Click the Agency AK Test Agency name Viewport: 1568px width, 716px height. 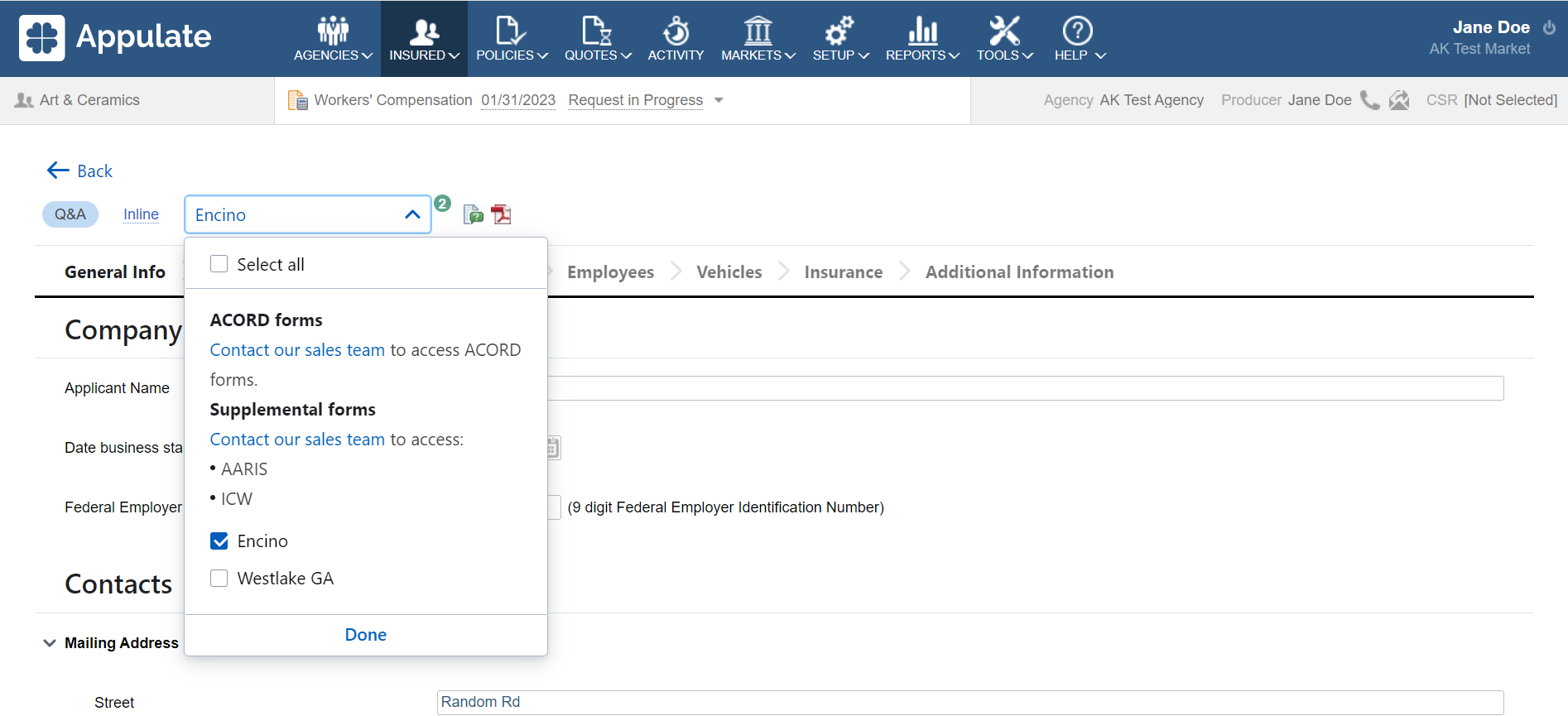click(x=1152, y=100)
